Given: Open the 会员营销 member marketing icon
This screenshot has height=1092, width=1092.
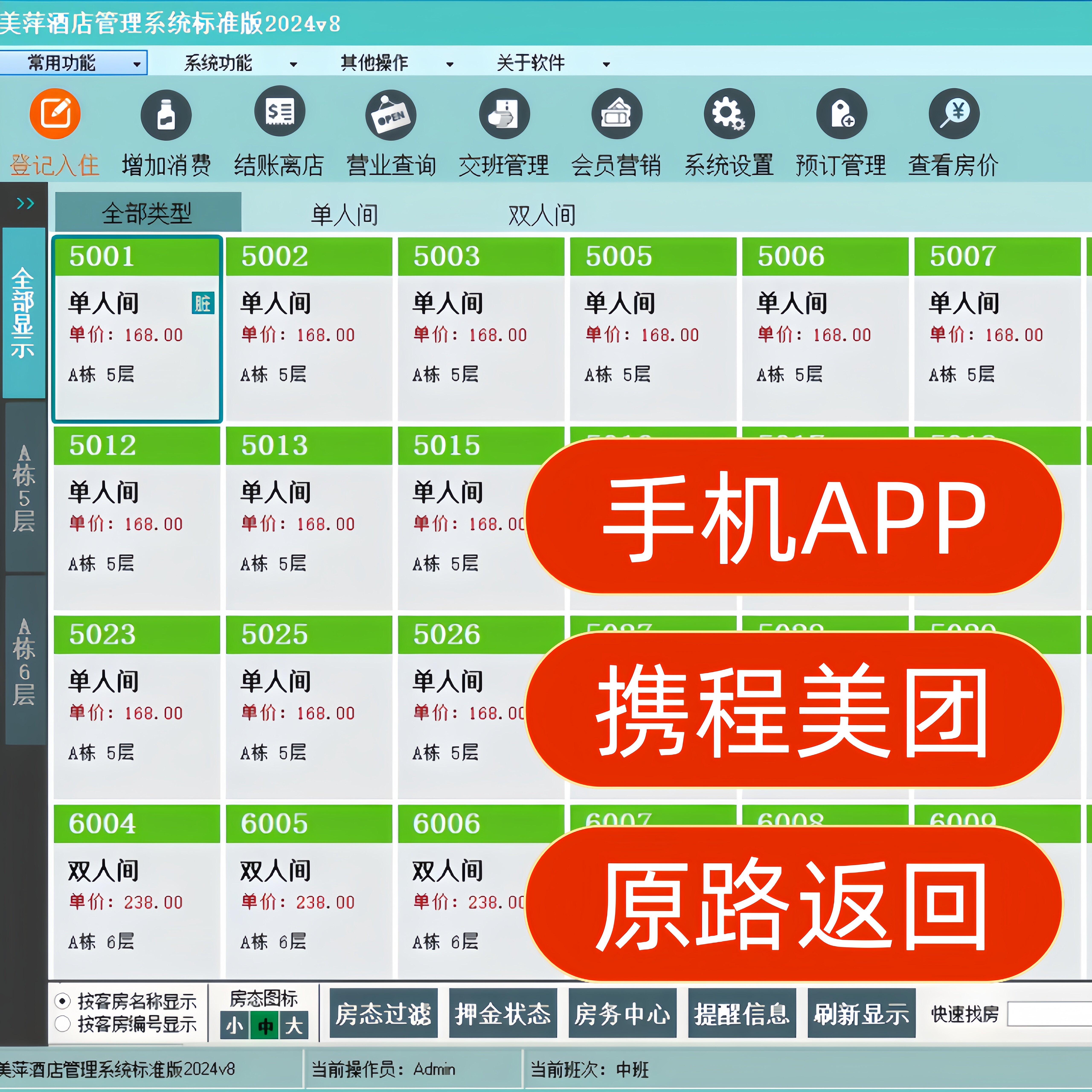Looking at the screenshot, I should click(x=617, y=114).
